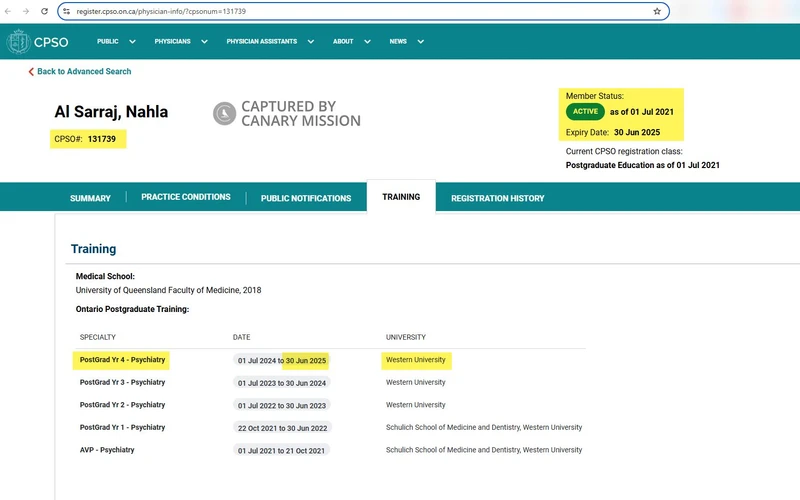Click date 01 Jul 2022 to 30 Jun 2023

tap(282, 406)
